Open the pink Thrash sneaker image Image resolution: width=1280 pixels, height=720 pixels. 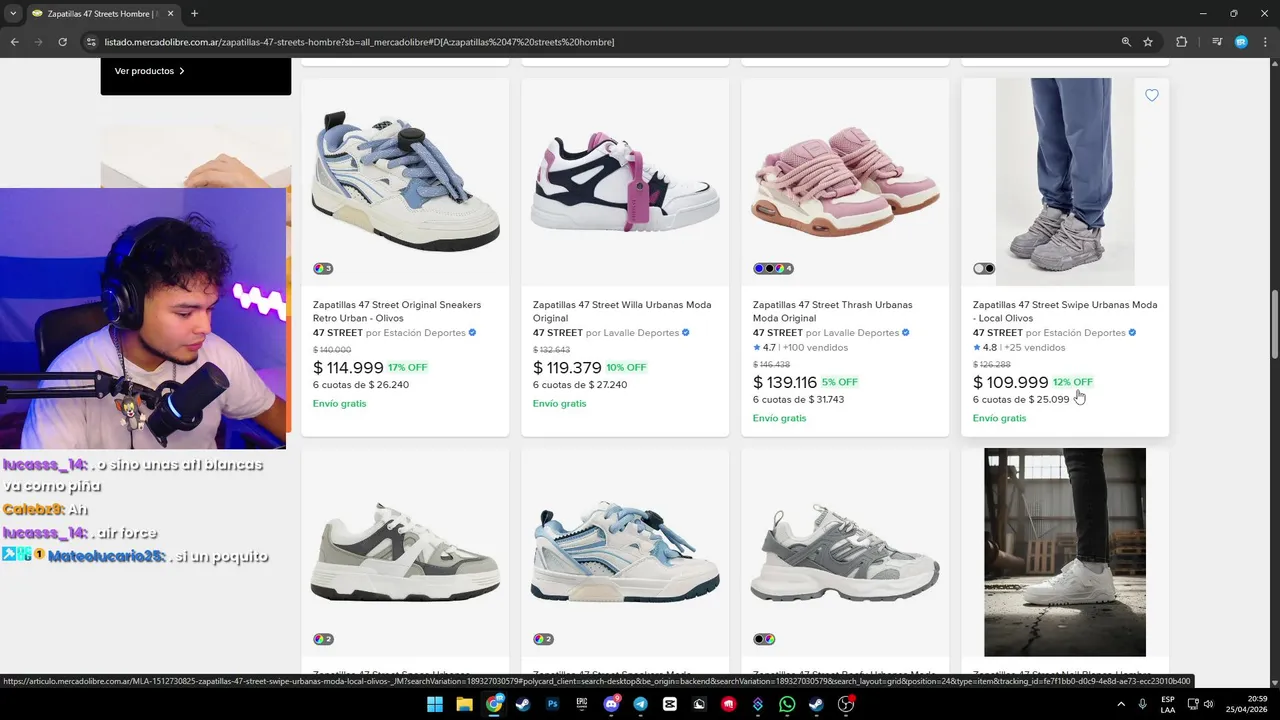845,182
